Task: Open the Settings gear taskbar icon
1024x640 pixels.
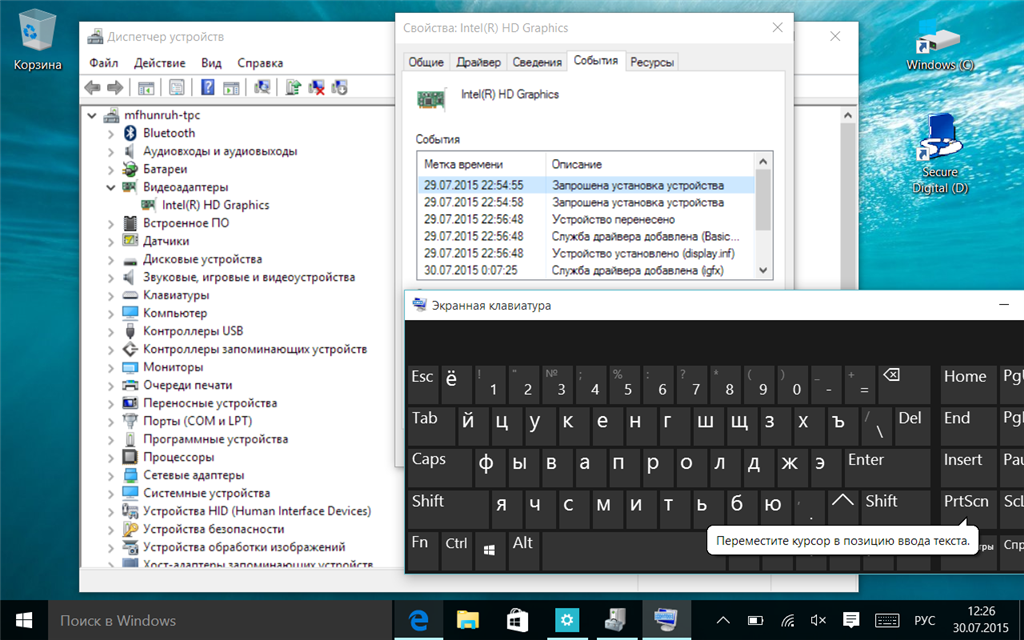Action: coord(566,620)
